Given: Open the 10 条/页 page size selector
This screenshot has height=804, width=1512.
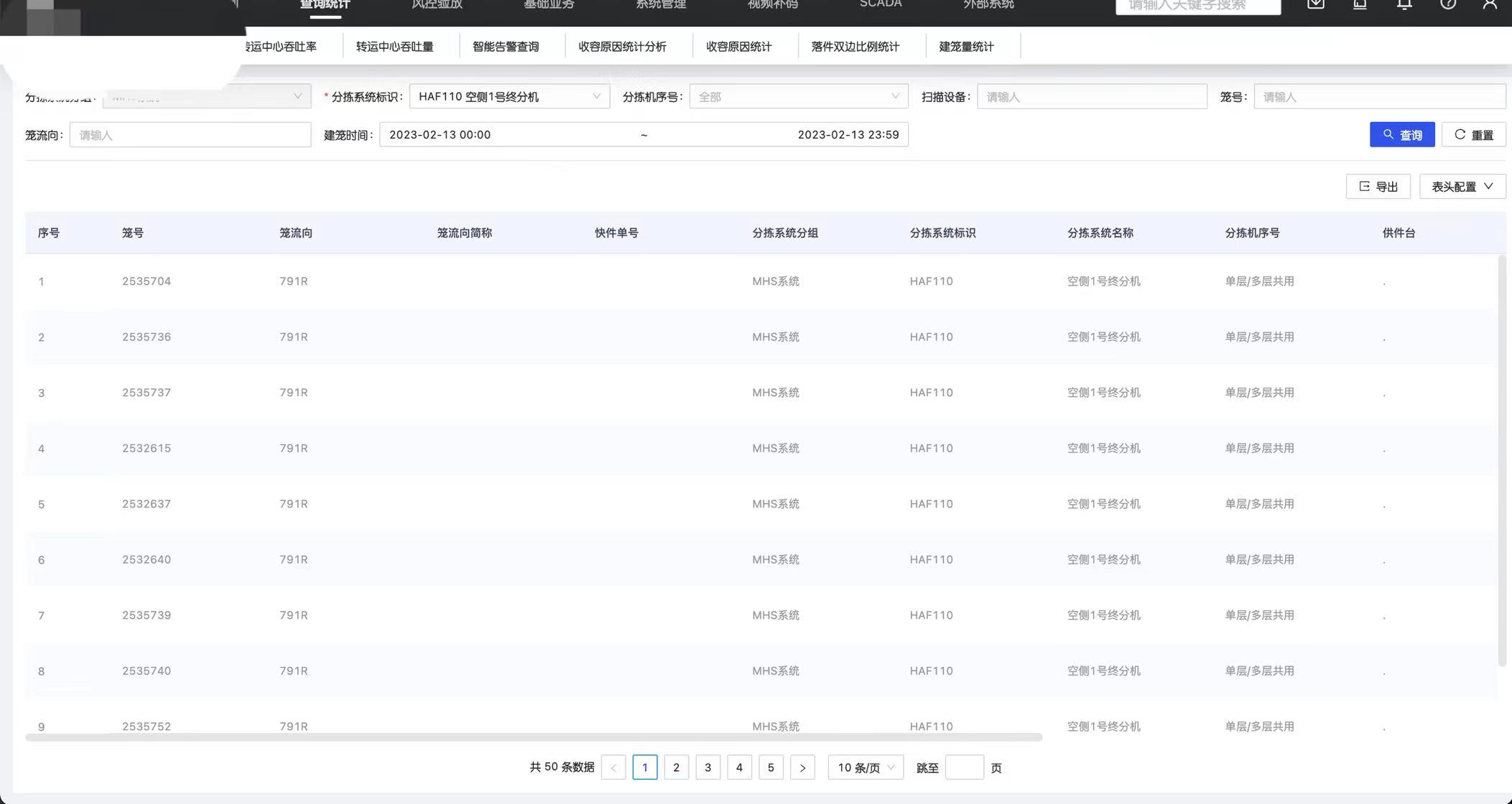Looking at the screenshot, I should 866,767.
